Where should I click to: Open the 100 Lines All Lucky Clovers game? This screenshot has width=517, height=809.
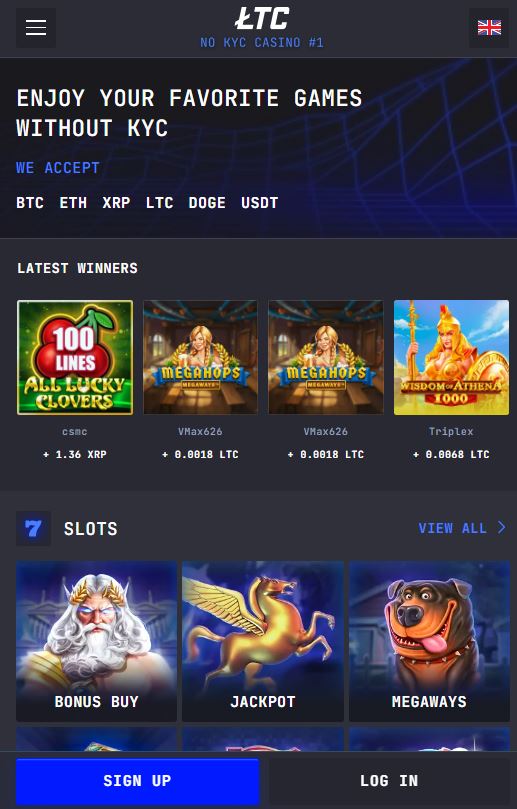pos(75,358)
